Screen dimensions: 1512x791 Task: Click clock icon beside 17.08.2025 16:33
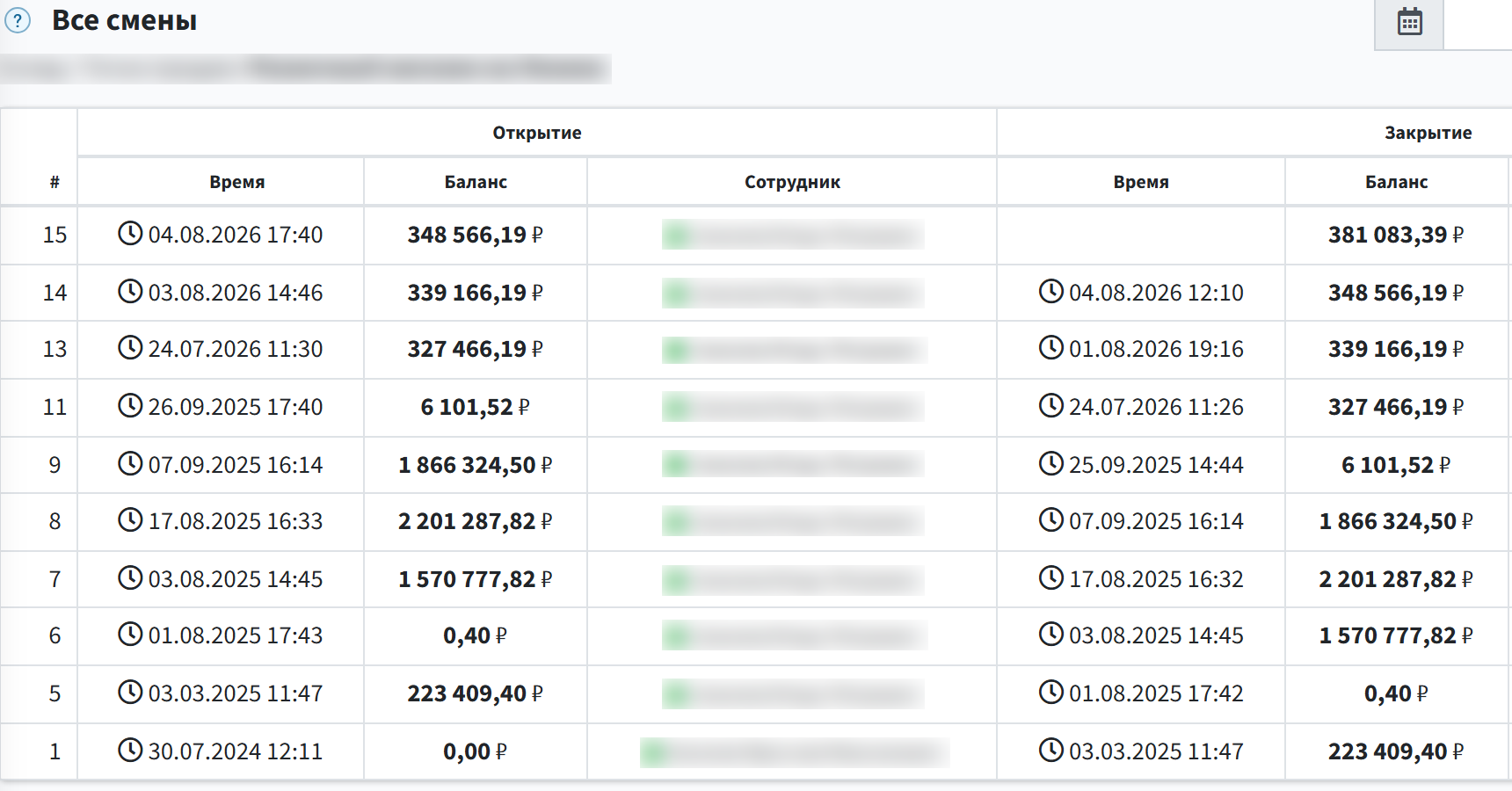click(130, 519)
